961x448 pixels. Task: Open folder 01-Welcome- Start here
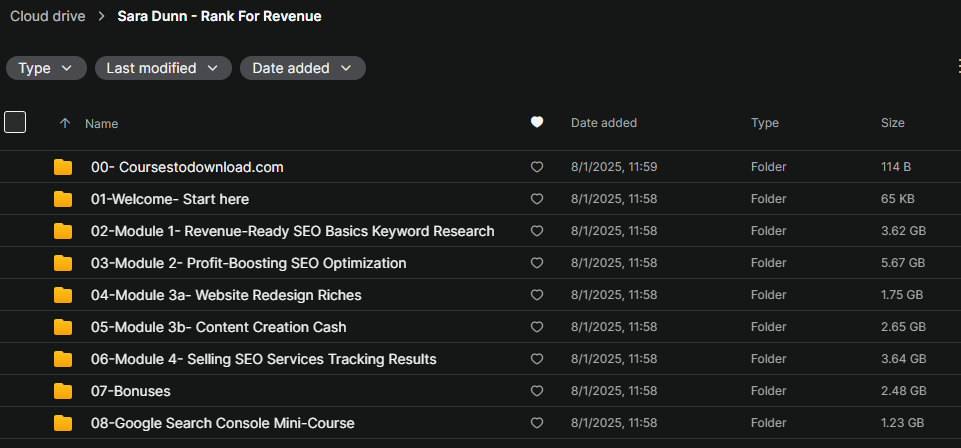170,199
